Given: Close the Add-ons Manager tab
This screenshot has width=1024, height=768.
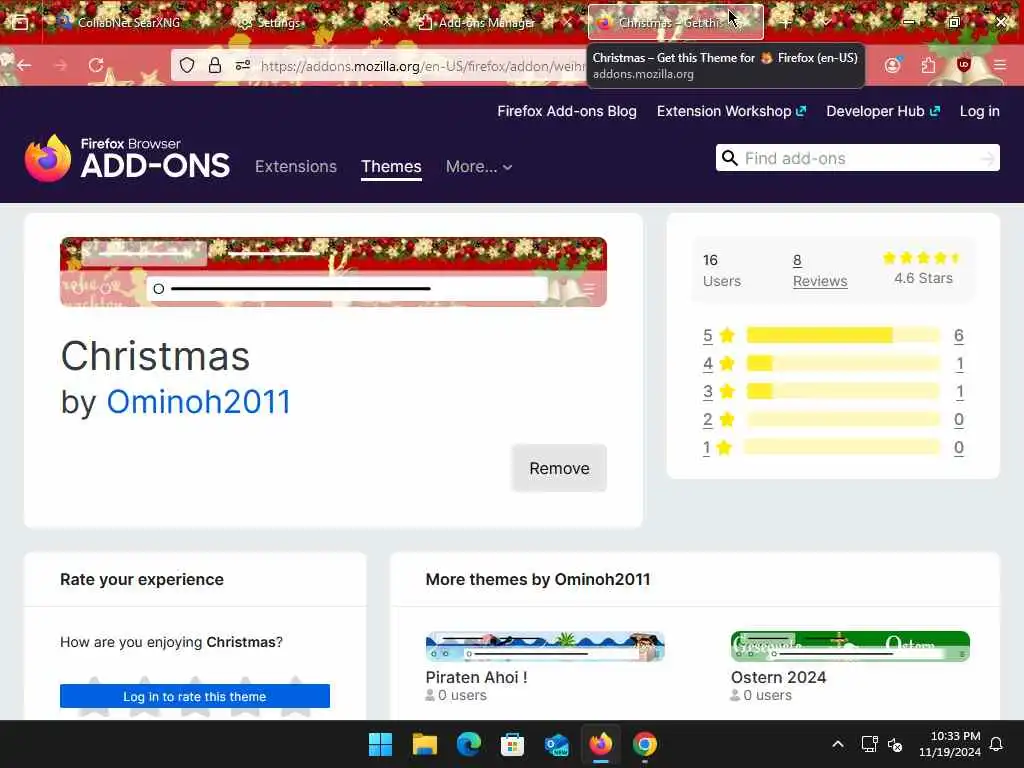Looking at the screenshot, I should (567, 22).
